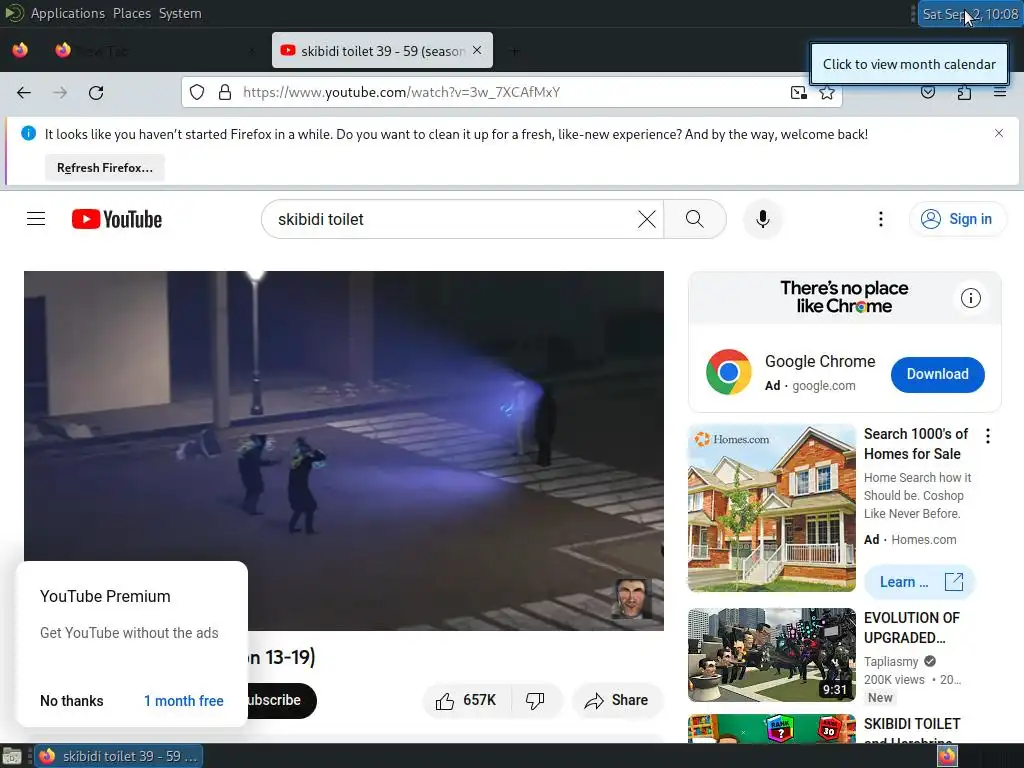Image resolution: width=1024 pixels, height=768 pixels.
Task: Click Search 1000's of Homes for Sale title
Action: click(916, 443)
